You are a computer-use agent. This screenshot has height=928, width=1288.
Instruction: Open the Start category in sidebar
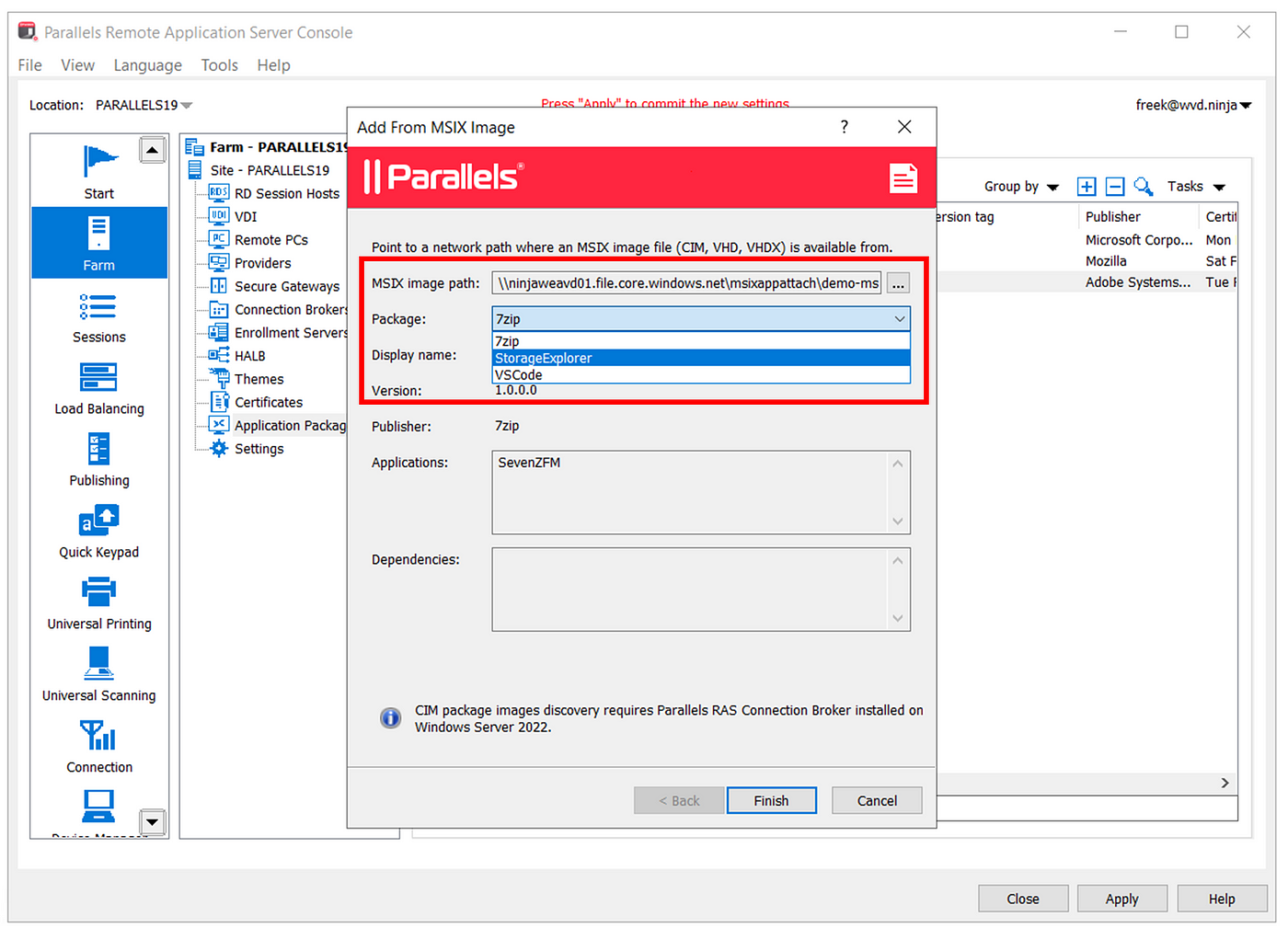(99, 171)
